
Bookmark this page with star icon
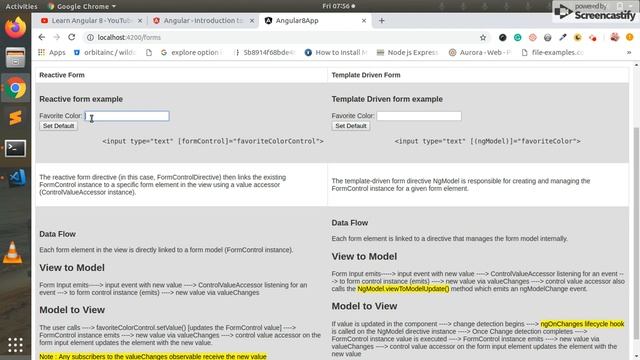(x=483, y=38)
